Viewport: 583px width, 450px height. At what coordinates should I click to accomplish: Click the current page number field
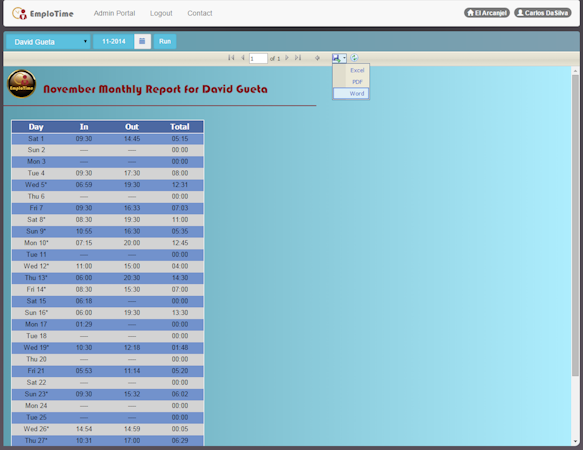click(x=258, y=58)
